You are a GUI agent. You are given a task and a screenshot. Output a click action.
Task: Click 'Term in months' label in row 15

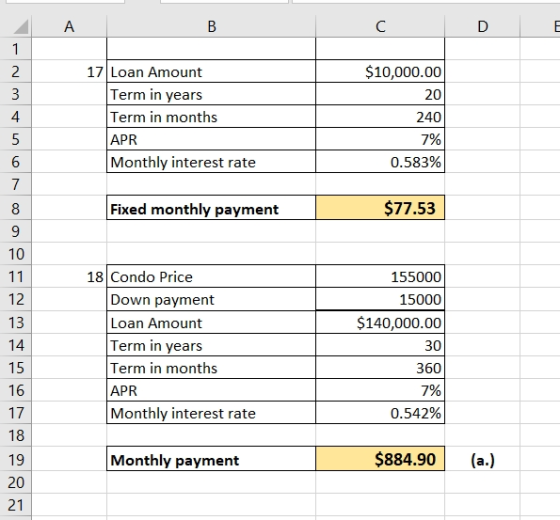164,368
